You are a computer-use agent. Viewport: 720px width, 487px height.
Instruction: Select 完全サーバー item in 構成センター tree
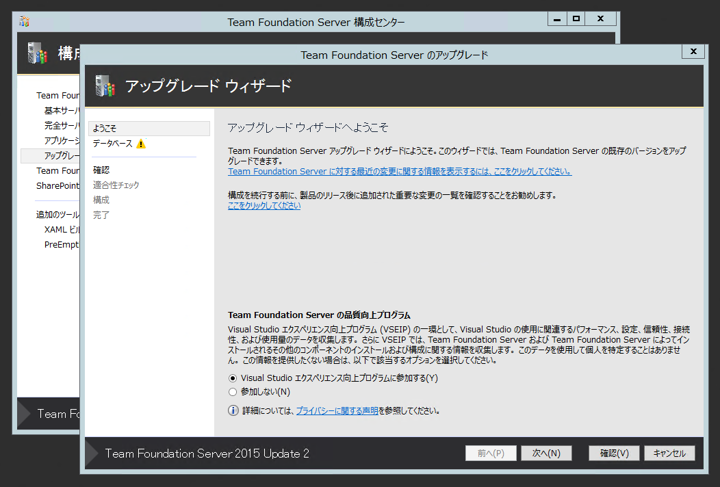(x=62, y=126)
